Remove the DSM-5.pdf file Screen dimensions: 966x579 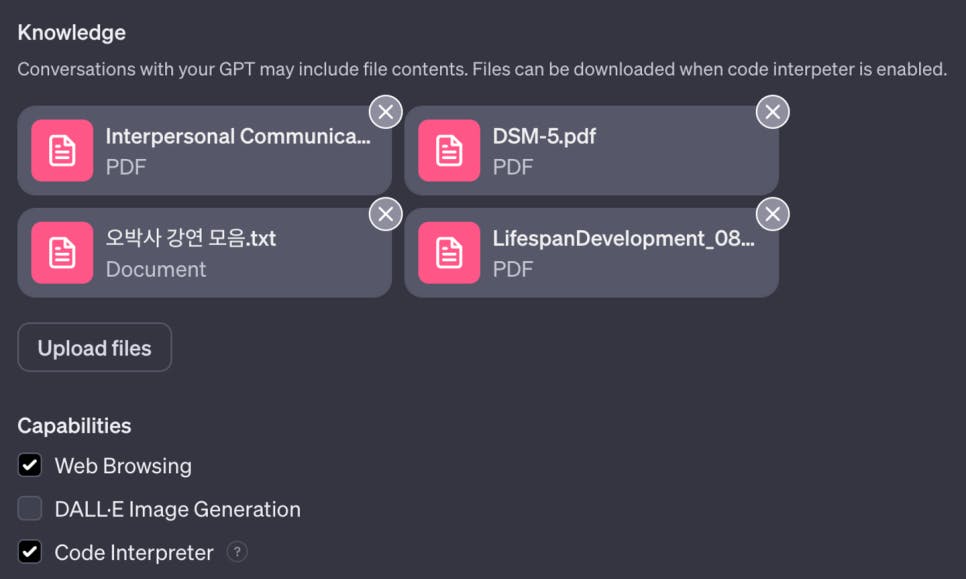772,112
